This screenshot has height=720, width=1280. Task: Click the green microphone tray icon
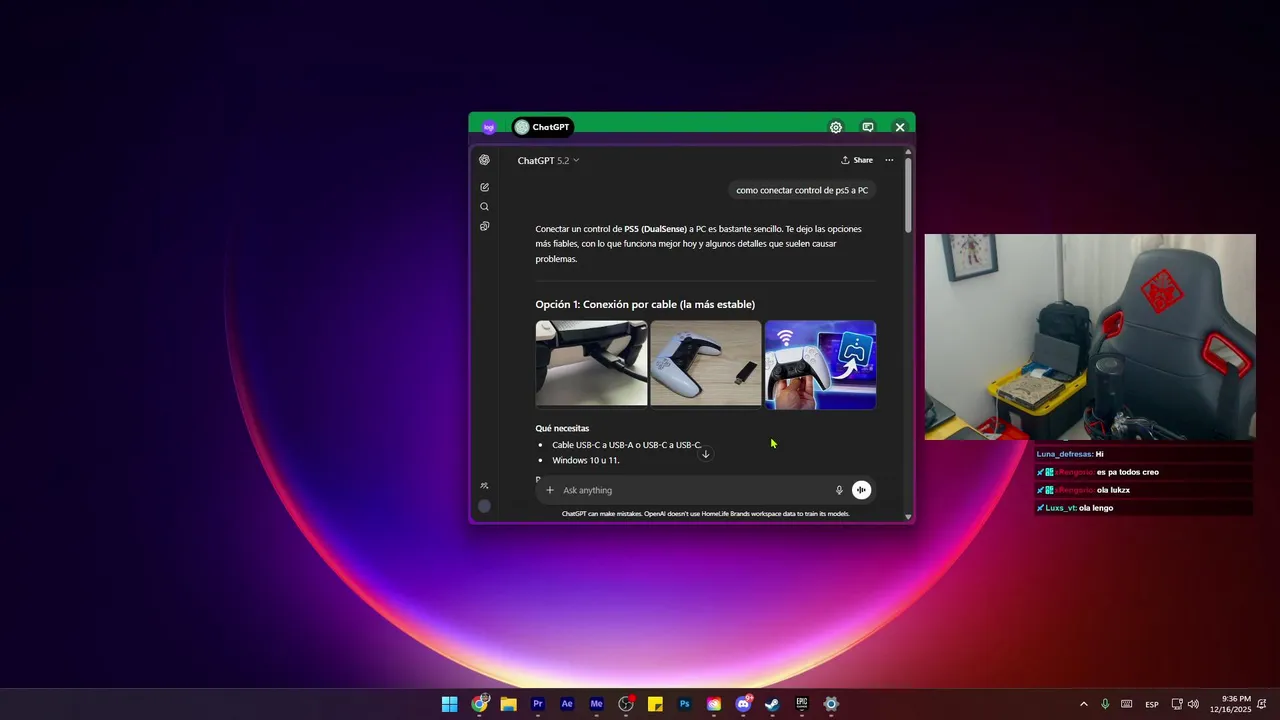(1105, 704)
